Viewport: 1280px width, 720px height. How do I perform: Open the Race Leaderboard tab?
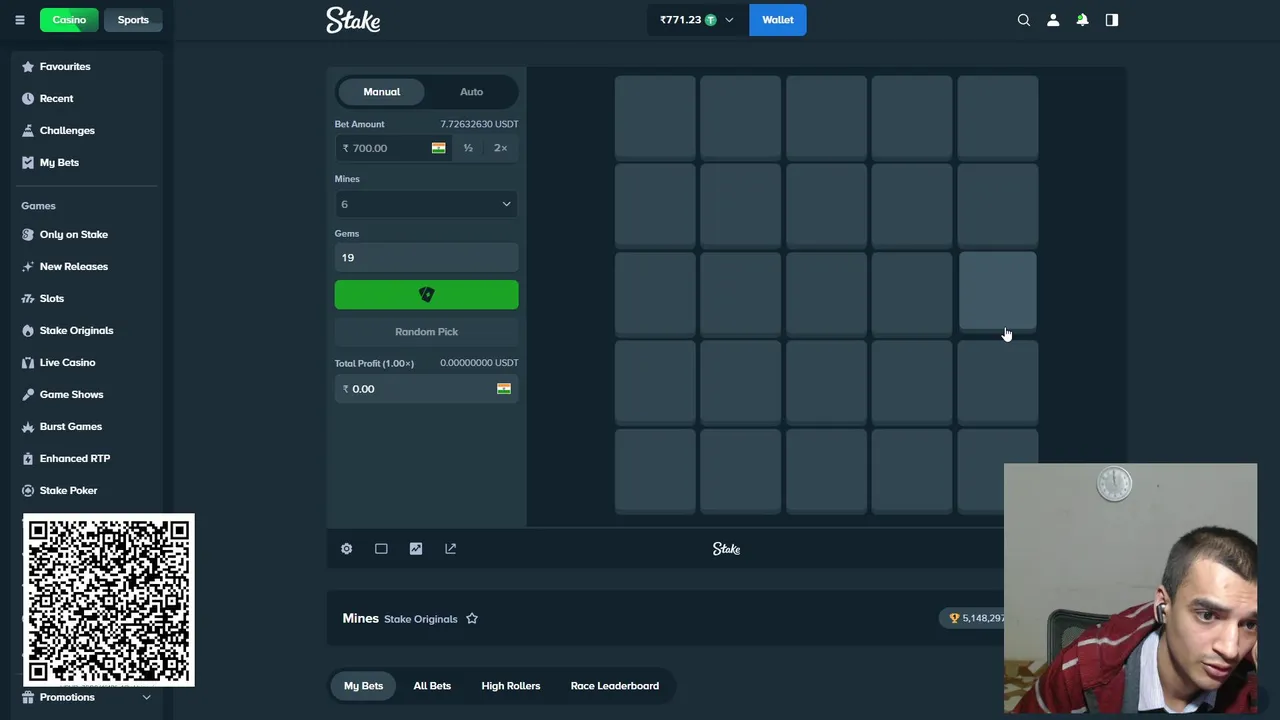point(615,686)
